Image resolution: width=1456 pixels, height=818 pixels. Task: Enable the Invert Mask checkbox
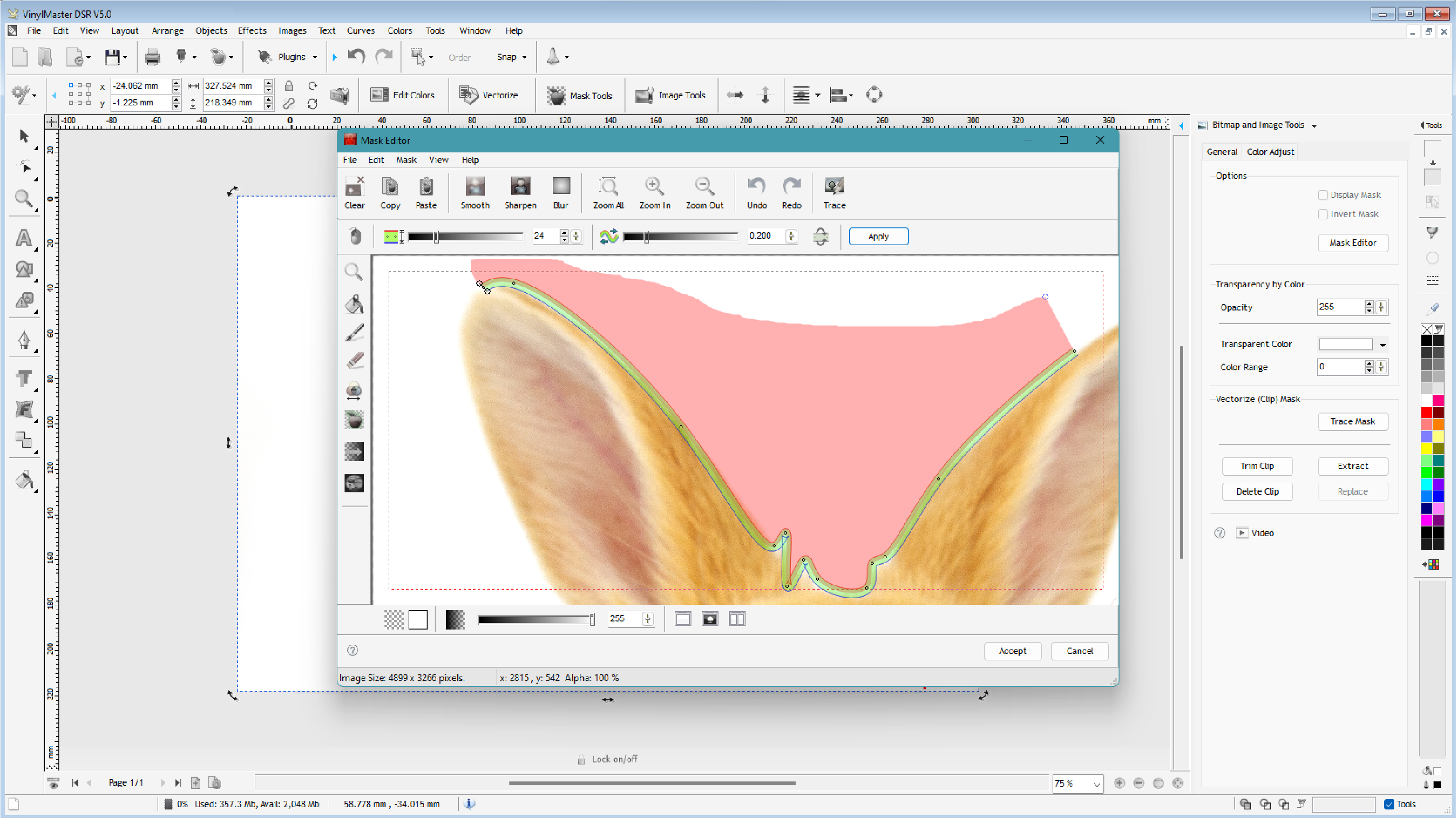(x=1323, y=214)
